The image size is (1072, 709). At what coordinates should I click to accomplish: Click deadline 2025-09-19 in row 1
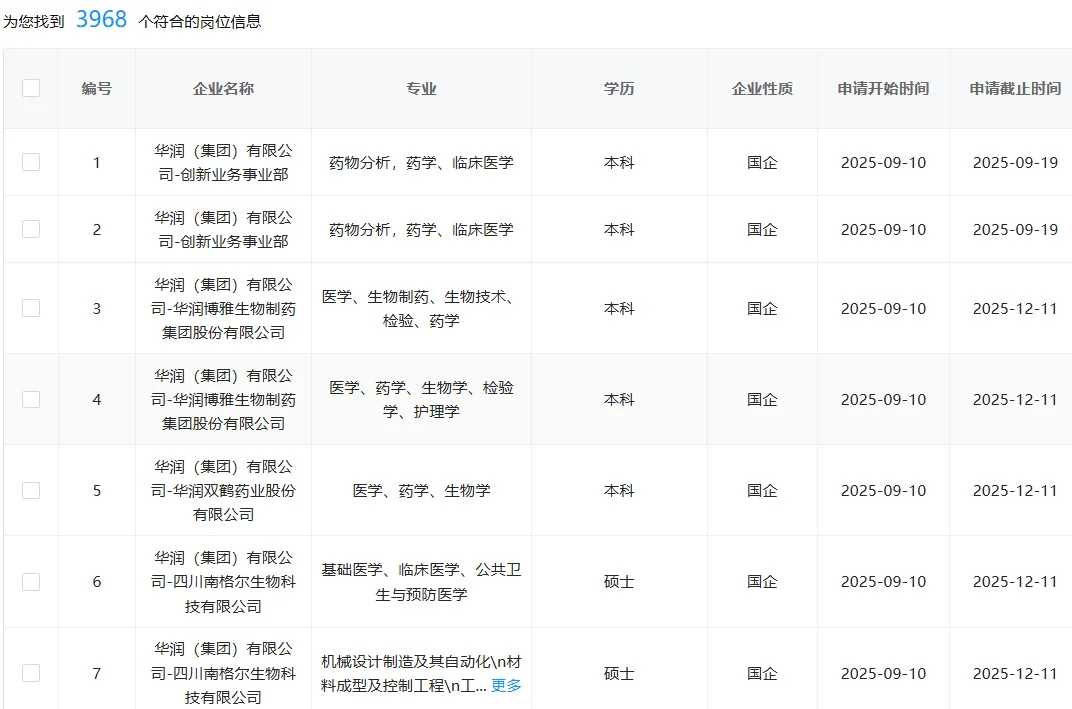click(1015, 162)
